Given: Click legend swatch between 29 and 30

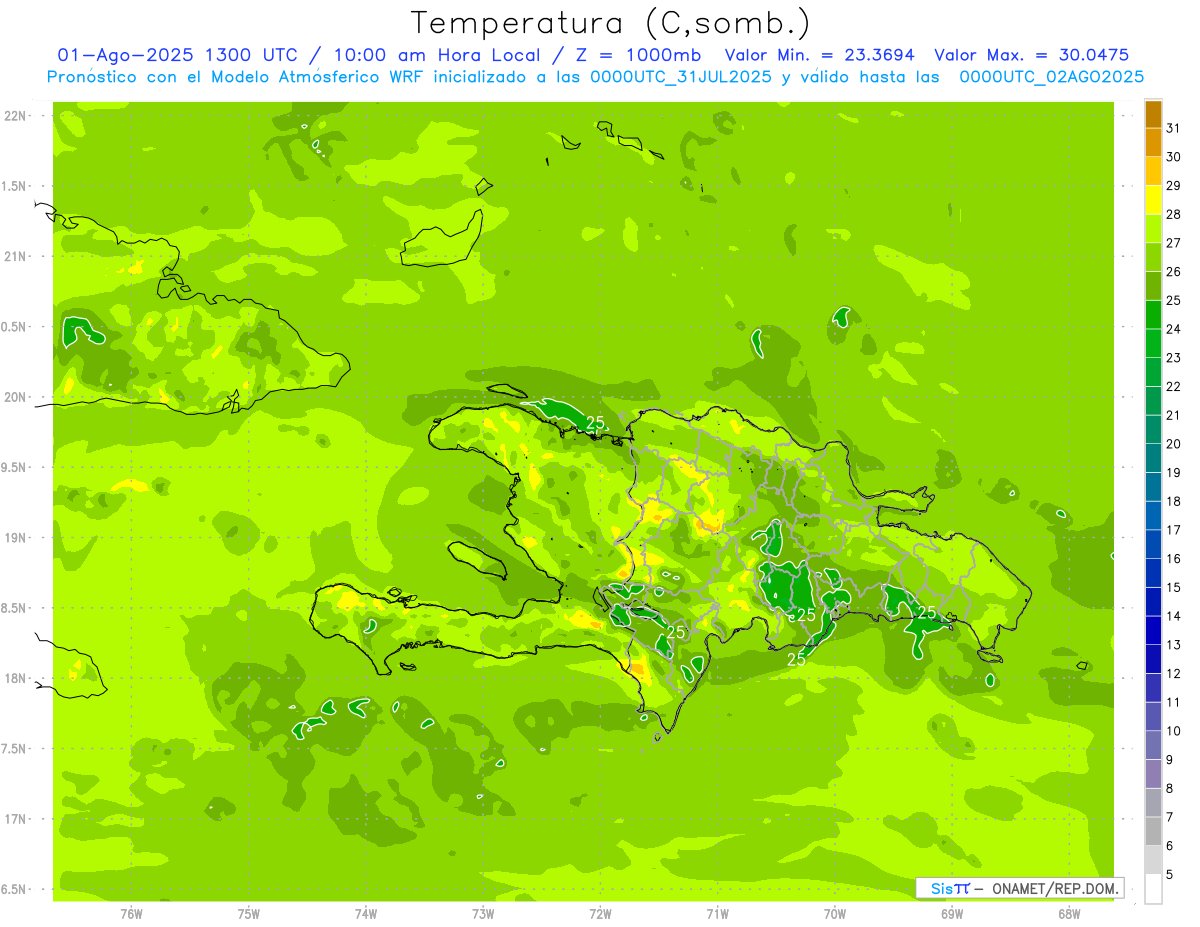Looking at the screenshot, I should pos(1153,171).
